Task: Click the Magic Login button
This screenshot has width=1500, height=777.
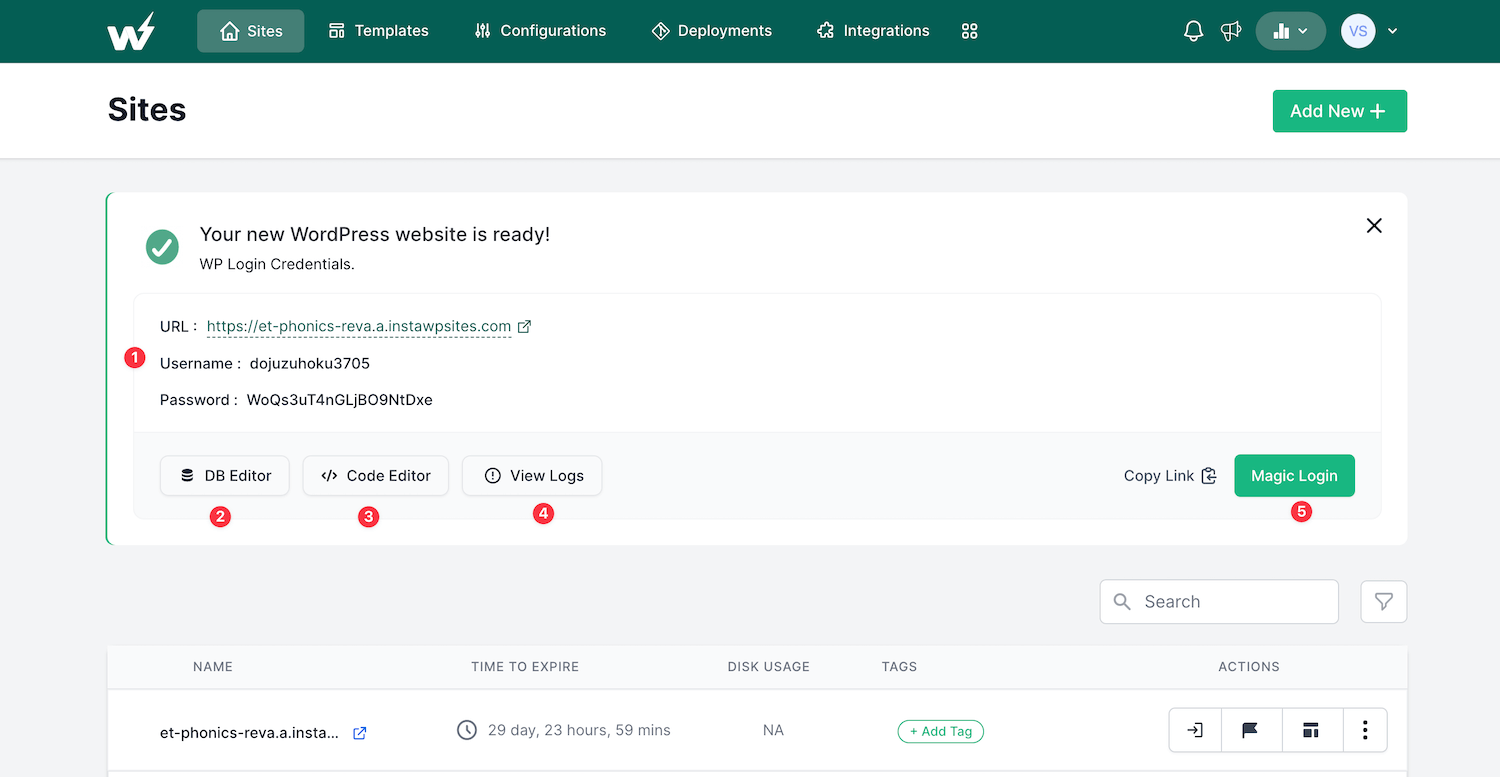Action: [1294, 476]
